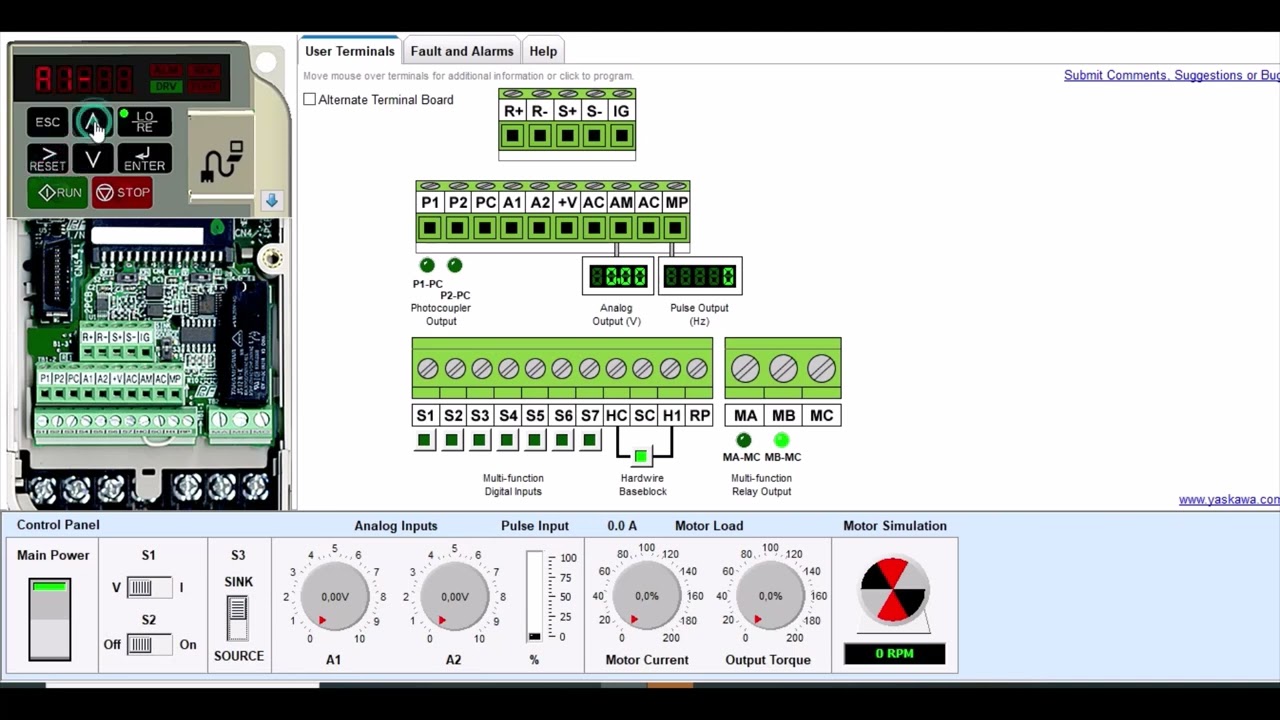
Task: Click the IG terminal square
Action: pos(621,135)
